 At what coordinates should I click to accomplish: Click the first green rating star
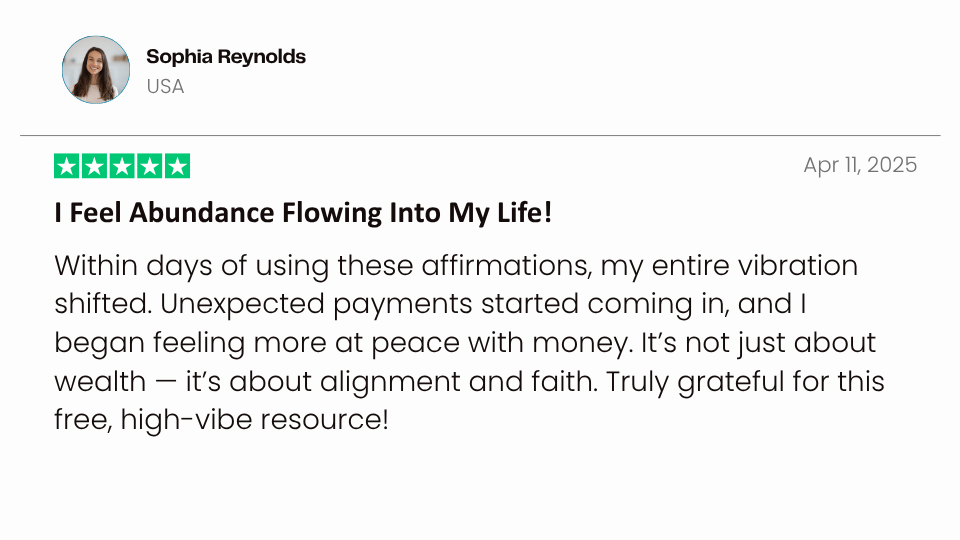pyautogui.click(x=66, y=166)
